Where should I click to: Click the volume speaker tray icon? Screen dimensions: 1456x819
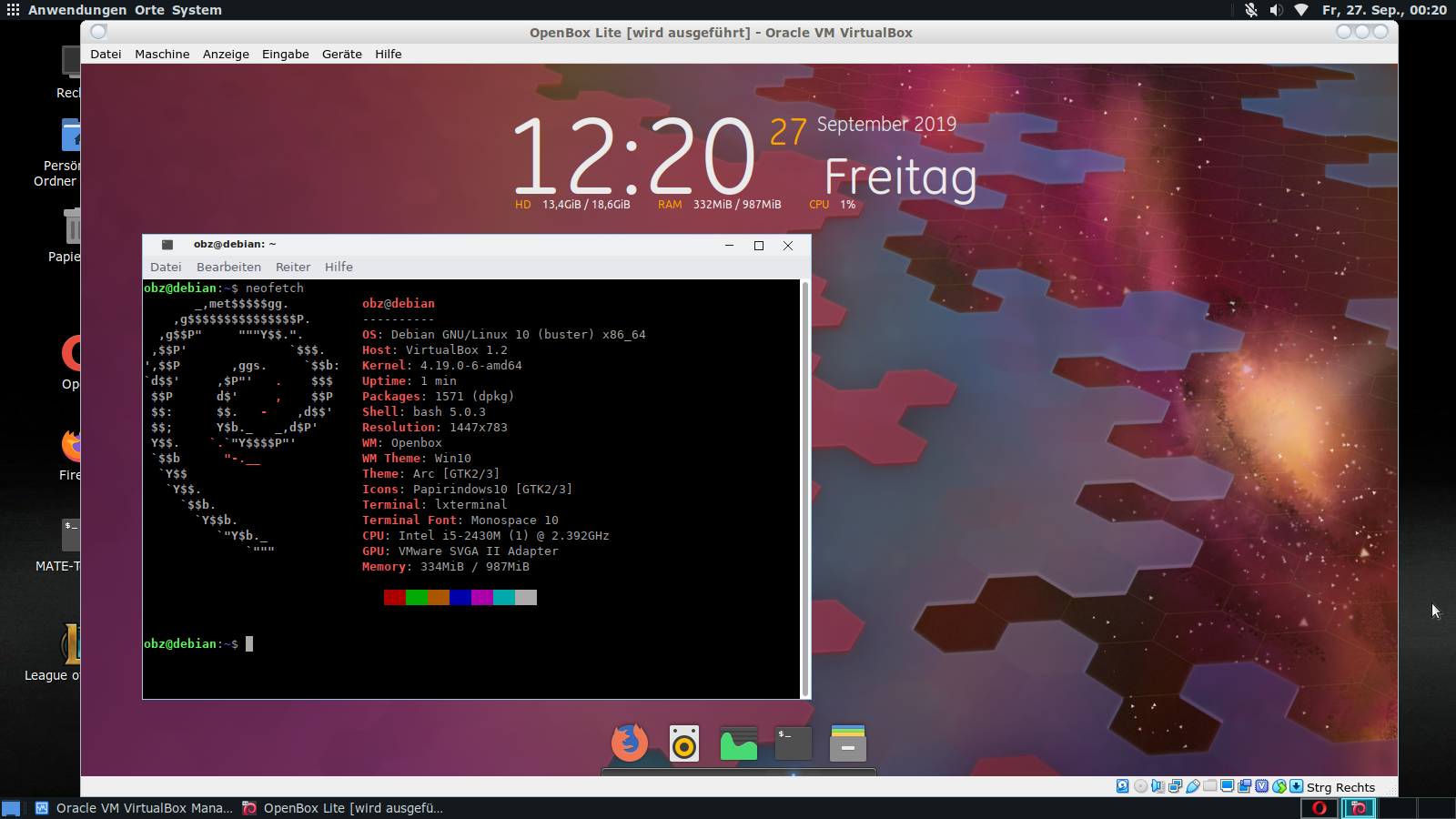point(1276,10)
